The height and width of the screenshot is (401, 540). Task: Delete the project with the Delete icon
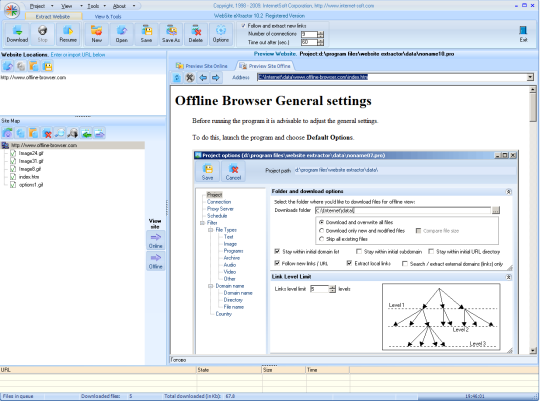click(196, 34)
